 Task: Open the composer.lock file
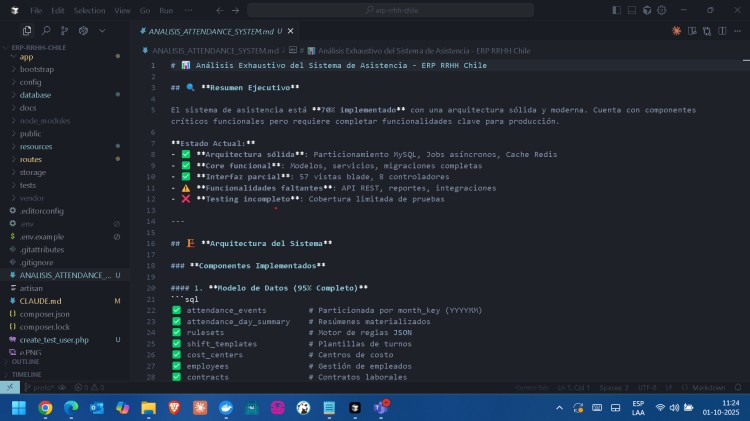pos(44,327)
